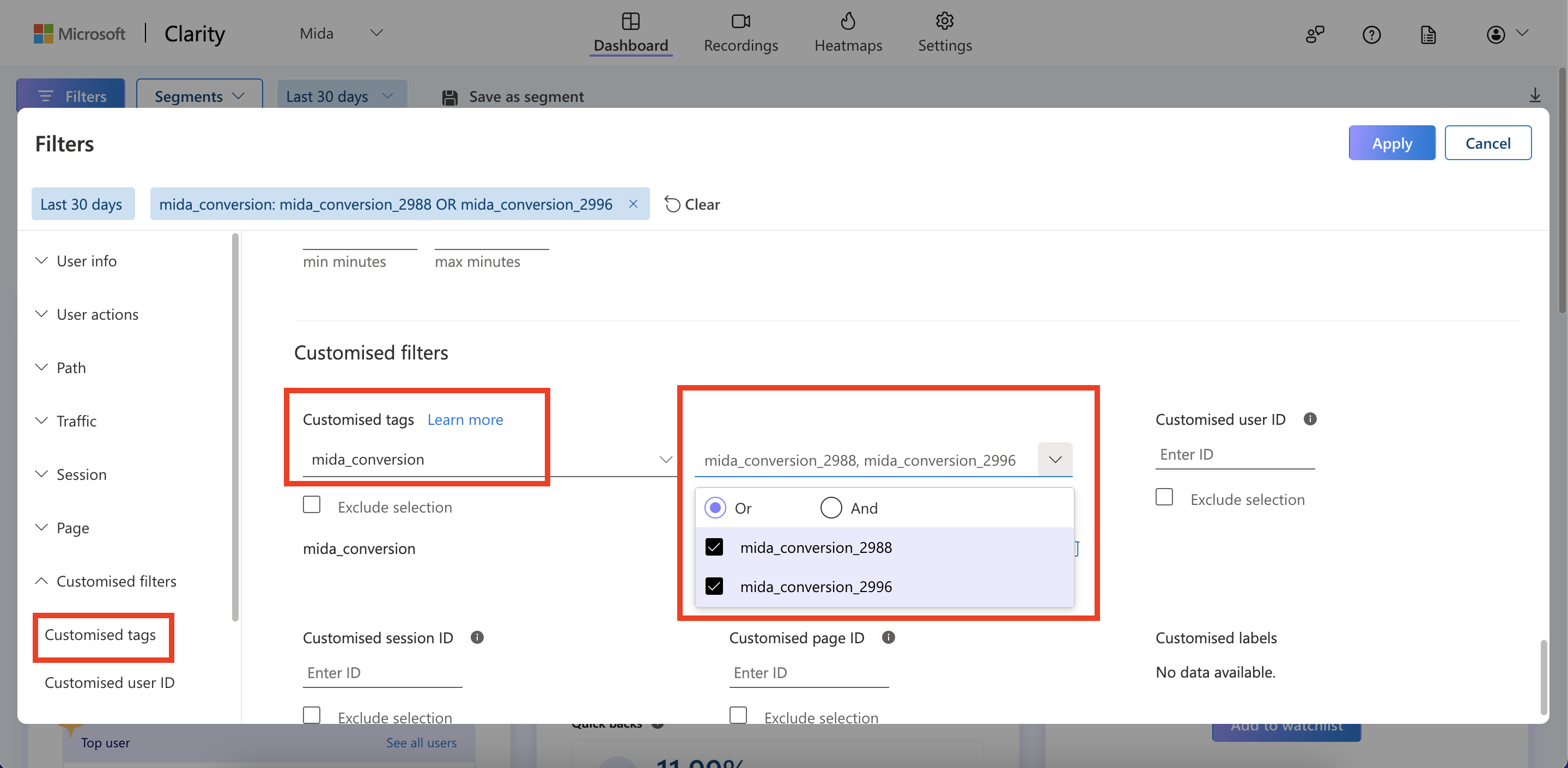Click info icon beside Customised user ID

coord(1310,419)
